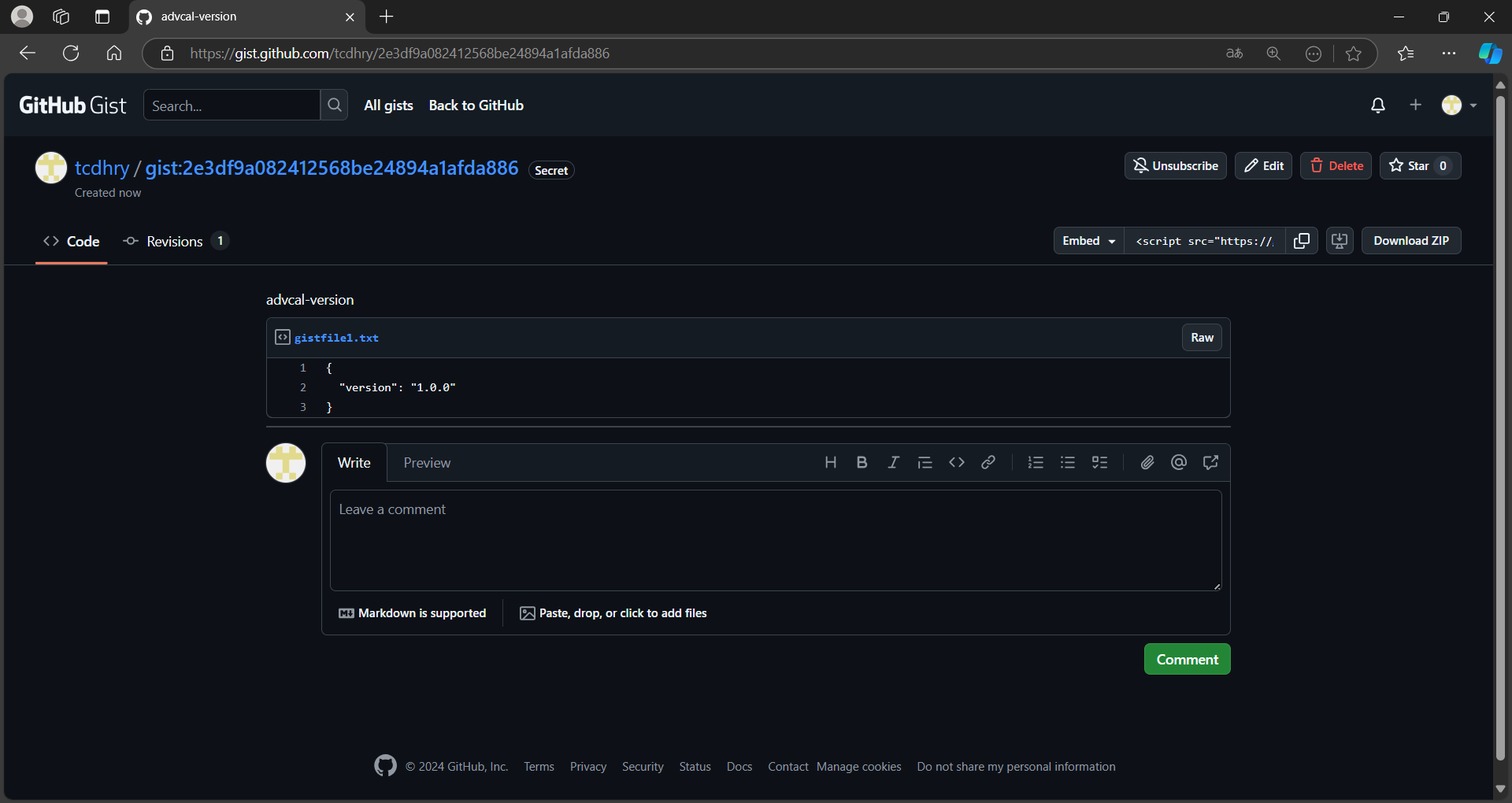Screen dimensions: 1512x803
Task: Copy the embed script to clipboard
Action: point(1302,241)
